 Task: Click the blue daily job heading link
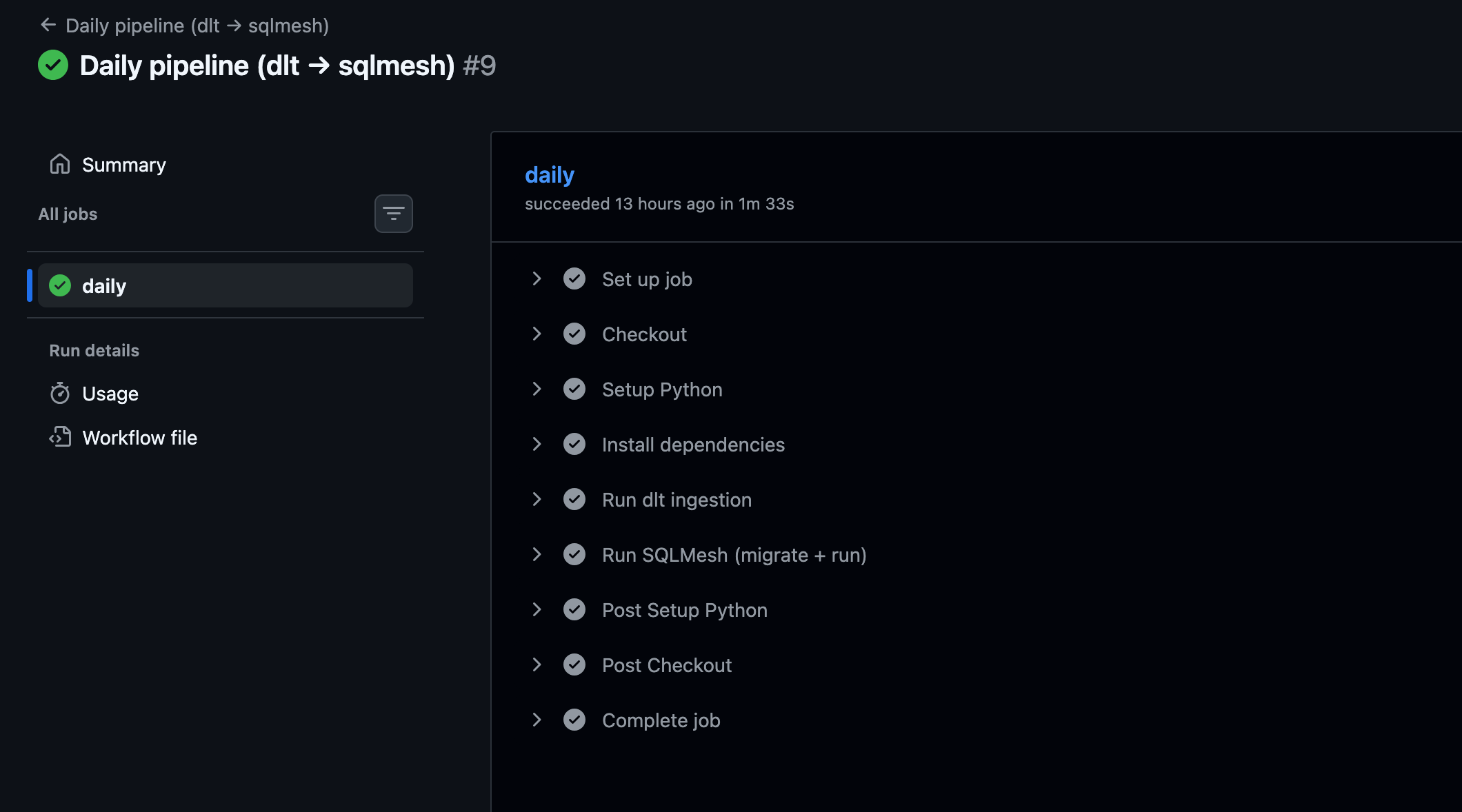pos(549,175)
